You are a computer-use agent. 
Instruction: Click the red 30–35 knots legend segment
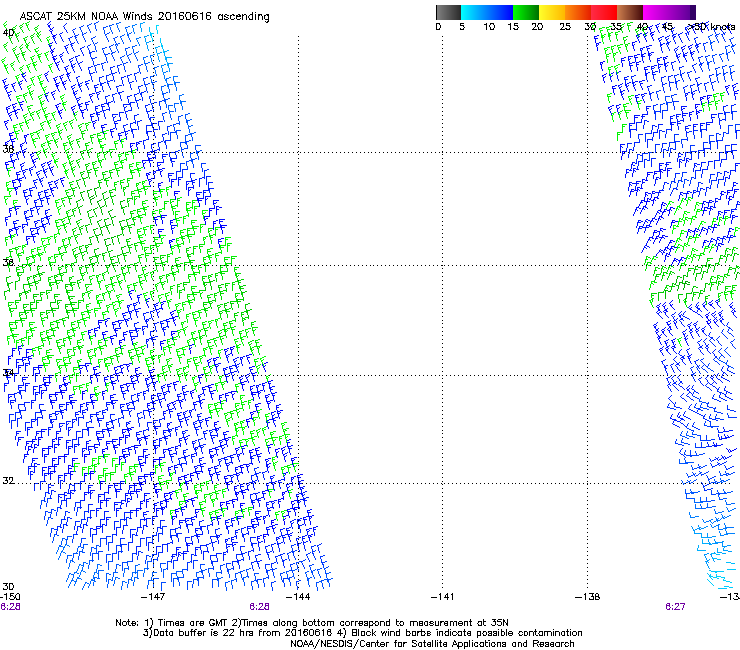click(604, 12)
